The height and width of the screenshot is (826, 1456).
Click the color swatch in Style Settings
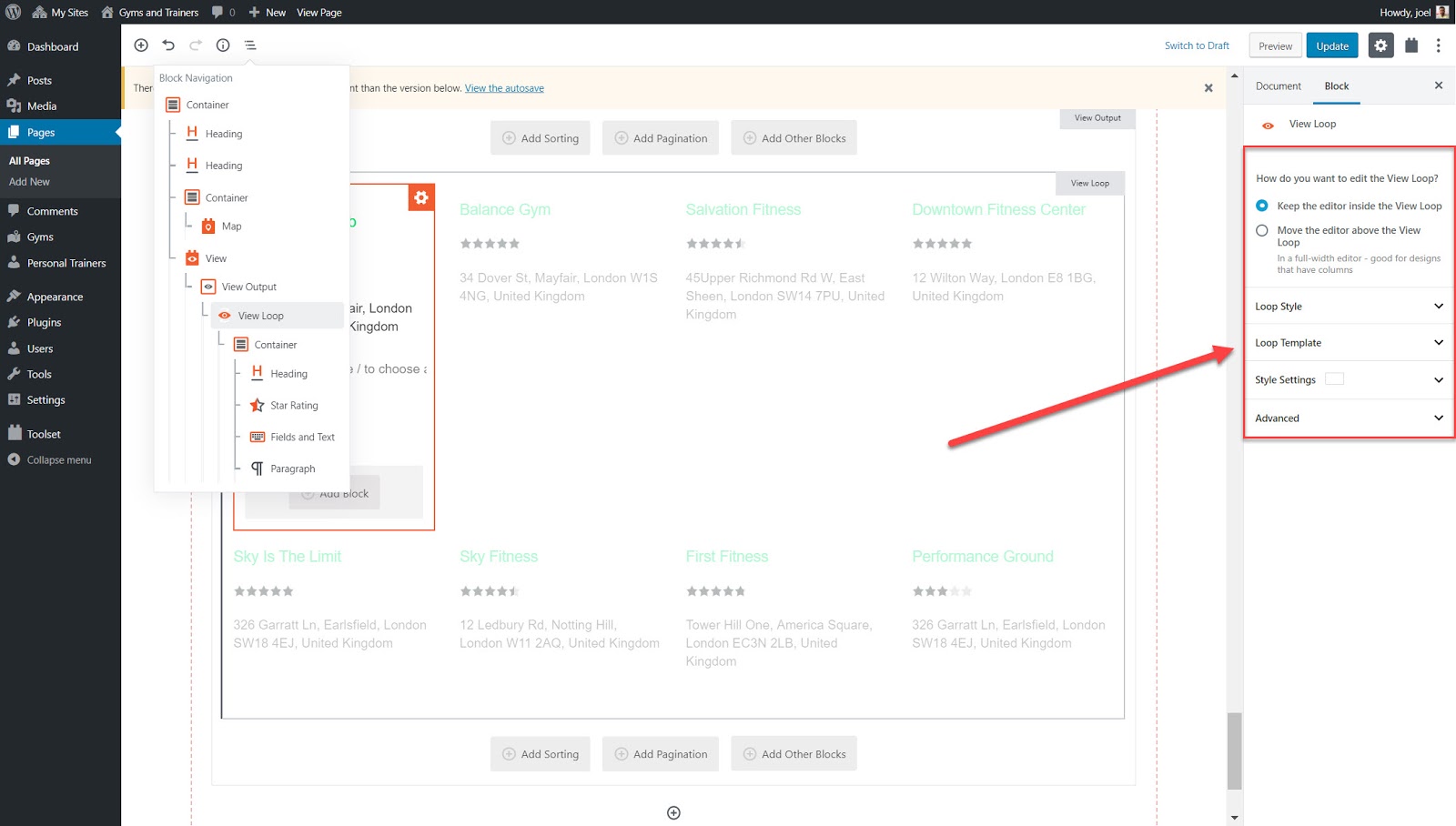click(x=1334, y=379)
